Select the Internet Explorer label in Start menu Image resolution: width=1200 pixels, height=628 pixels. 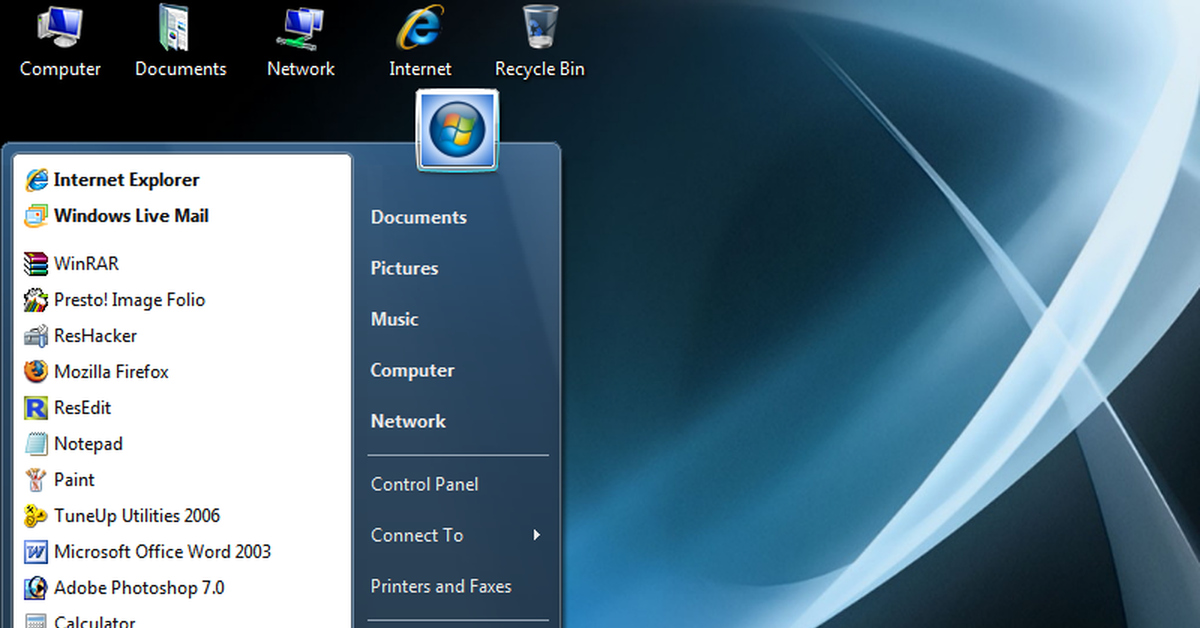coord(127,180)
